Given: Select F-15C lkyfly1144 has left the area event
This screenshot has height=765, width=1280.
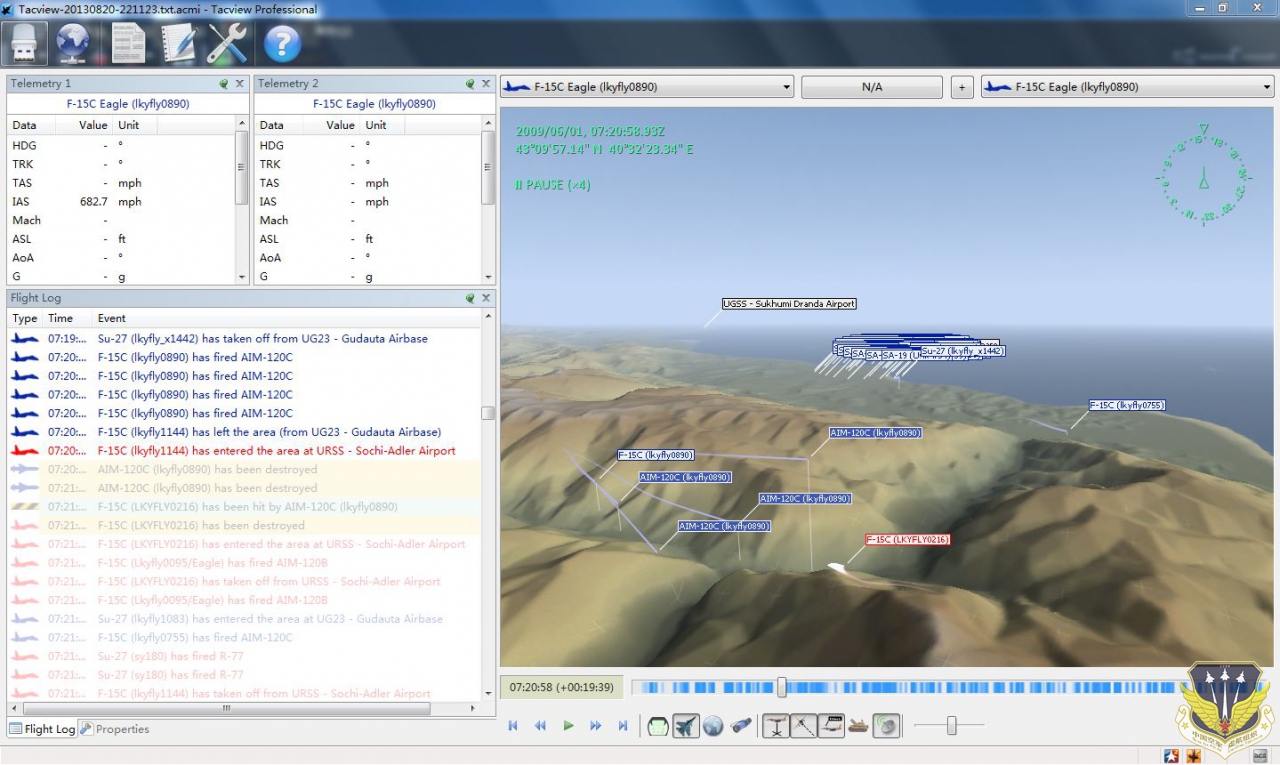Looking at the screenshot, I should click(244, 432).
